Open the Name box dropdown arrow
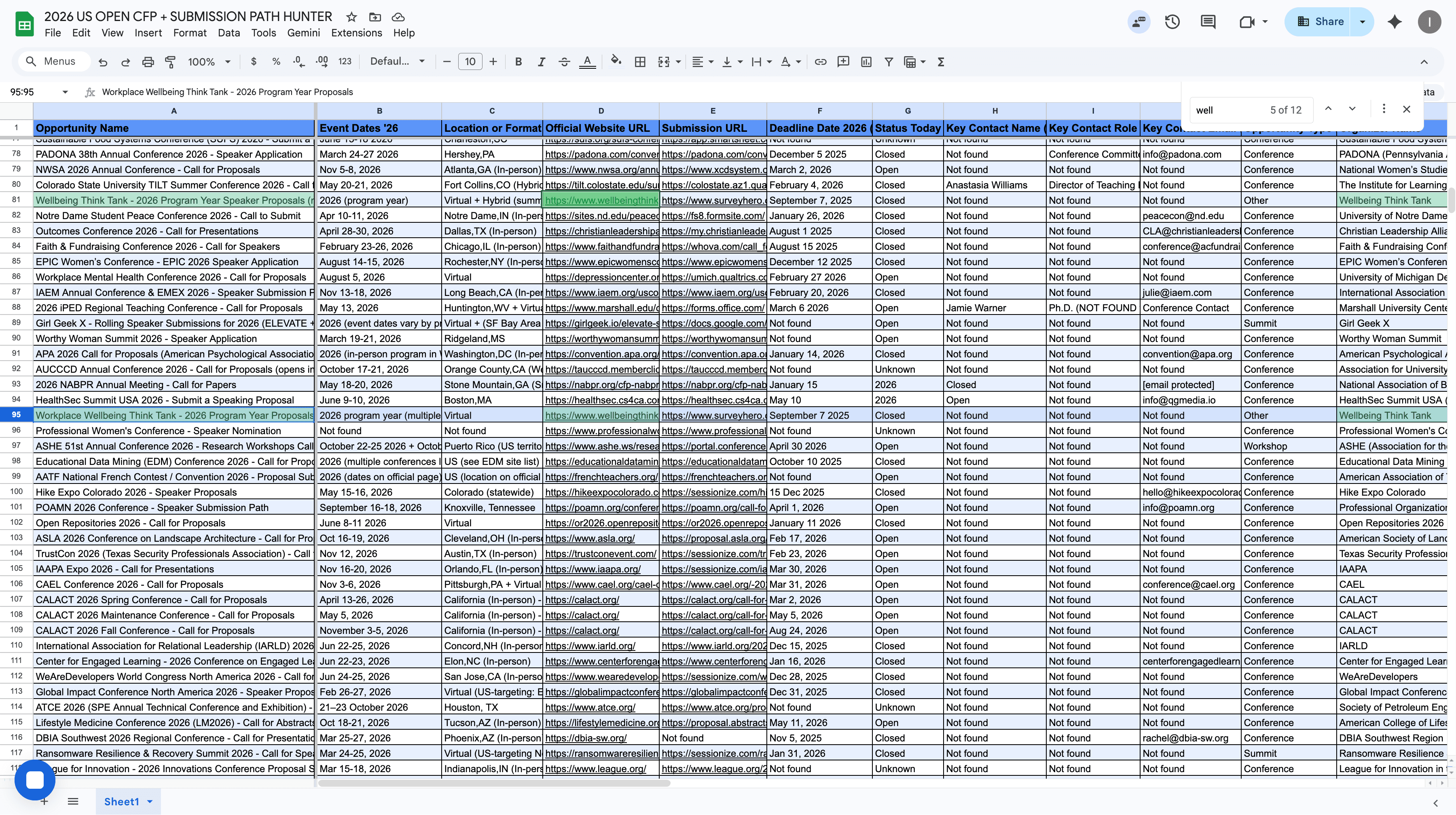 (65, 92)
